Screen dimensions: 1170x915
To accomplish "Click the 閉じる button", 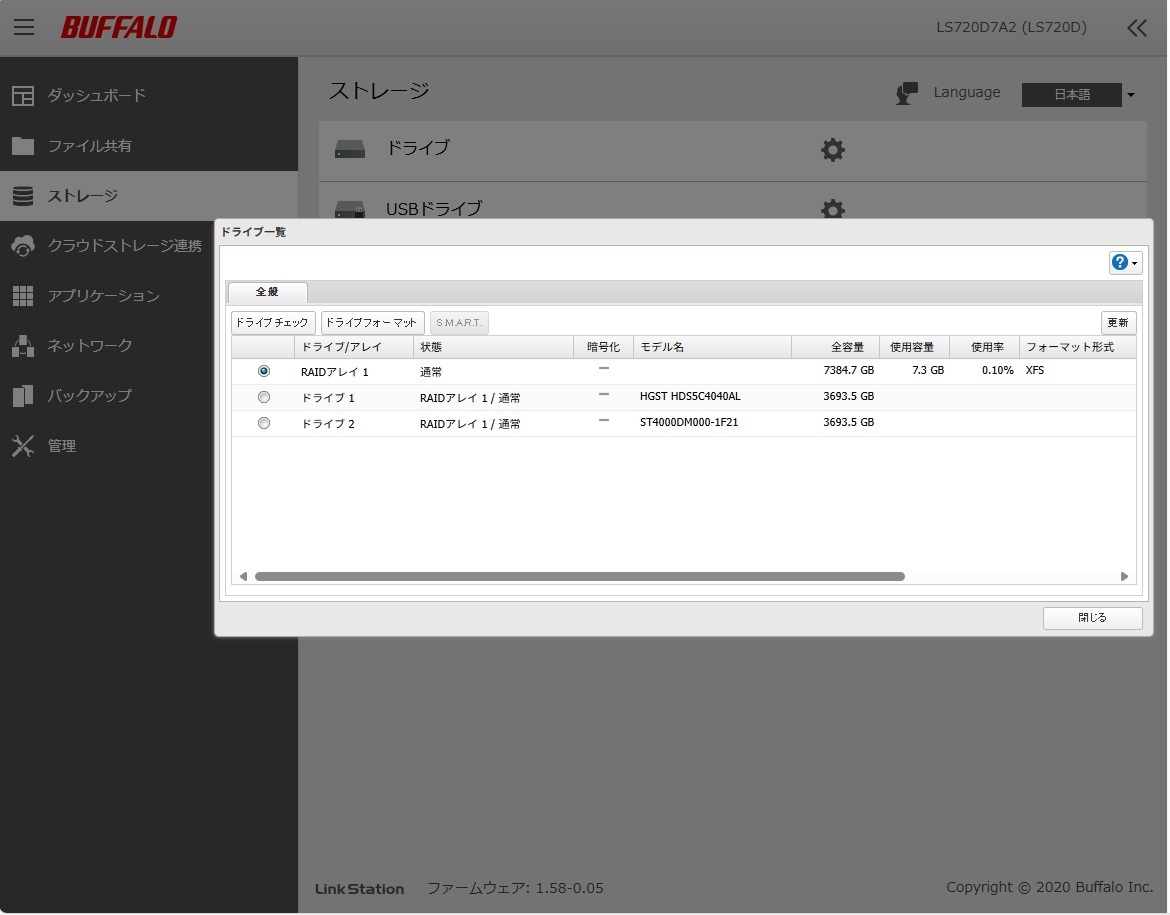I will (x=1092, y=618).
